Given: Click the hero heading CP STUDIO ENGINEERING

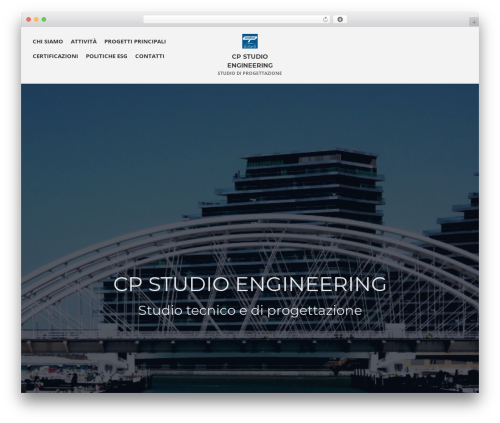Looking at the screenshot, I should tap(250, 284).
